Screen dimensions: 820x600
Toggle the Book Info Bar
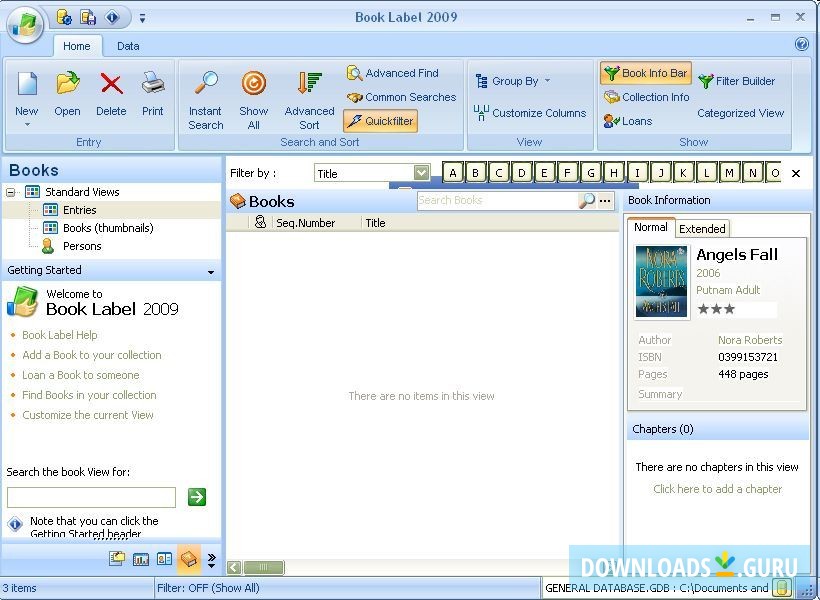coord(646,73)
